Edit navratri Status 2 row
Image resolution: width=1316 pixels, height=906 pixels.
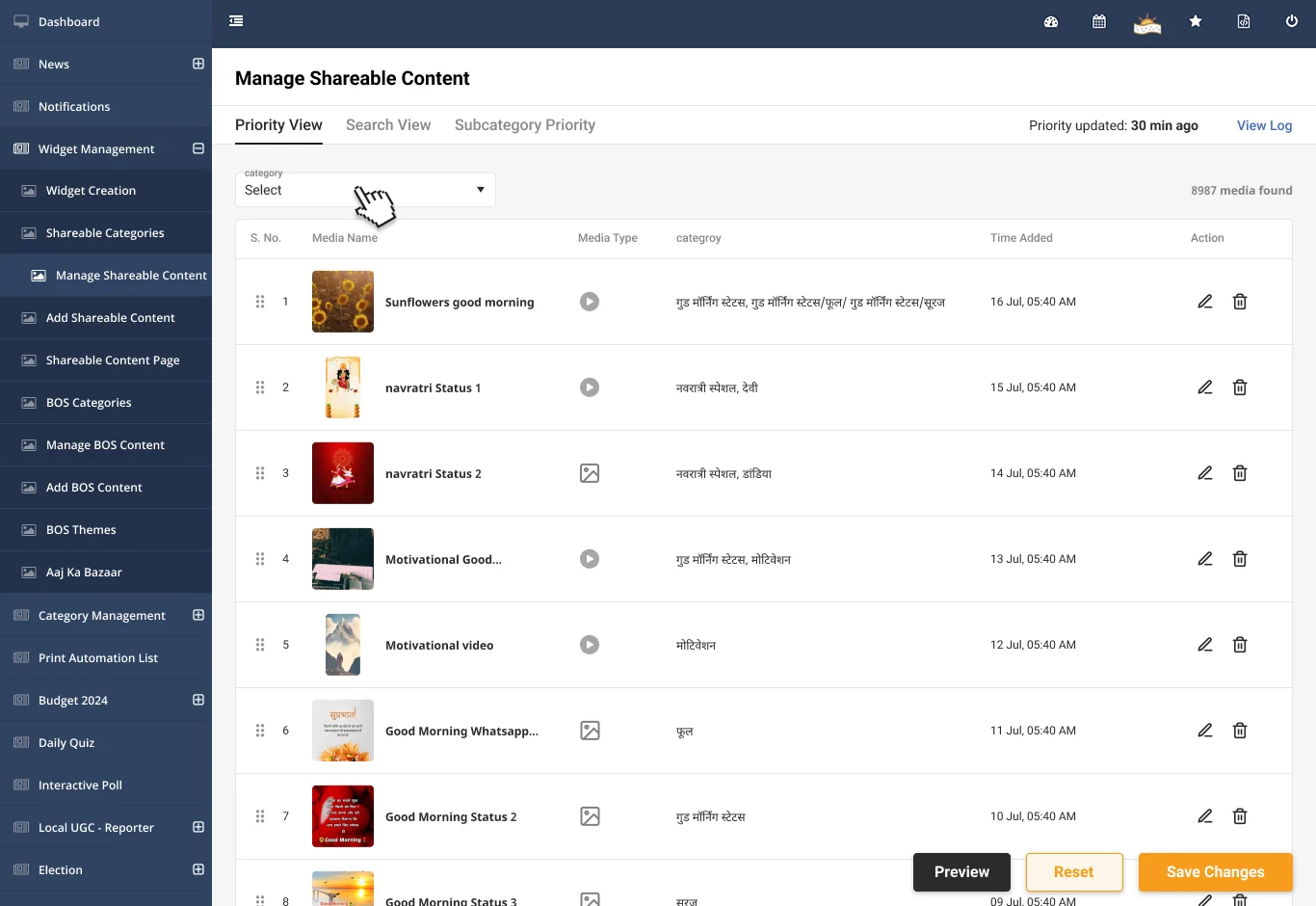(1205, 473)
